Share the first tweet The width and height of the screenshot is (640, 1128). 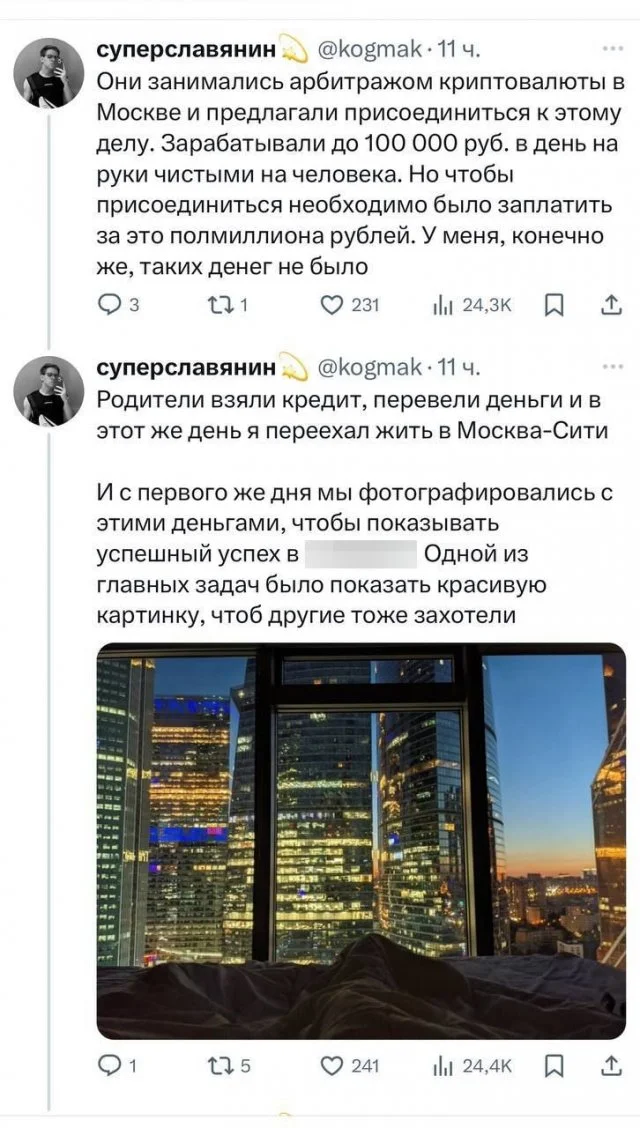[x=609, y=305]
